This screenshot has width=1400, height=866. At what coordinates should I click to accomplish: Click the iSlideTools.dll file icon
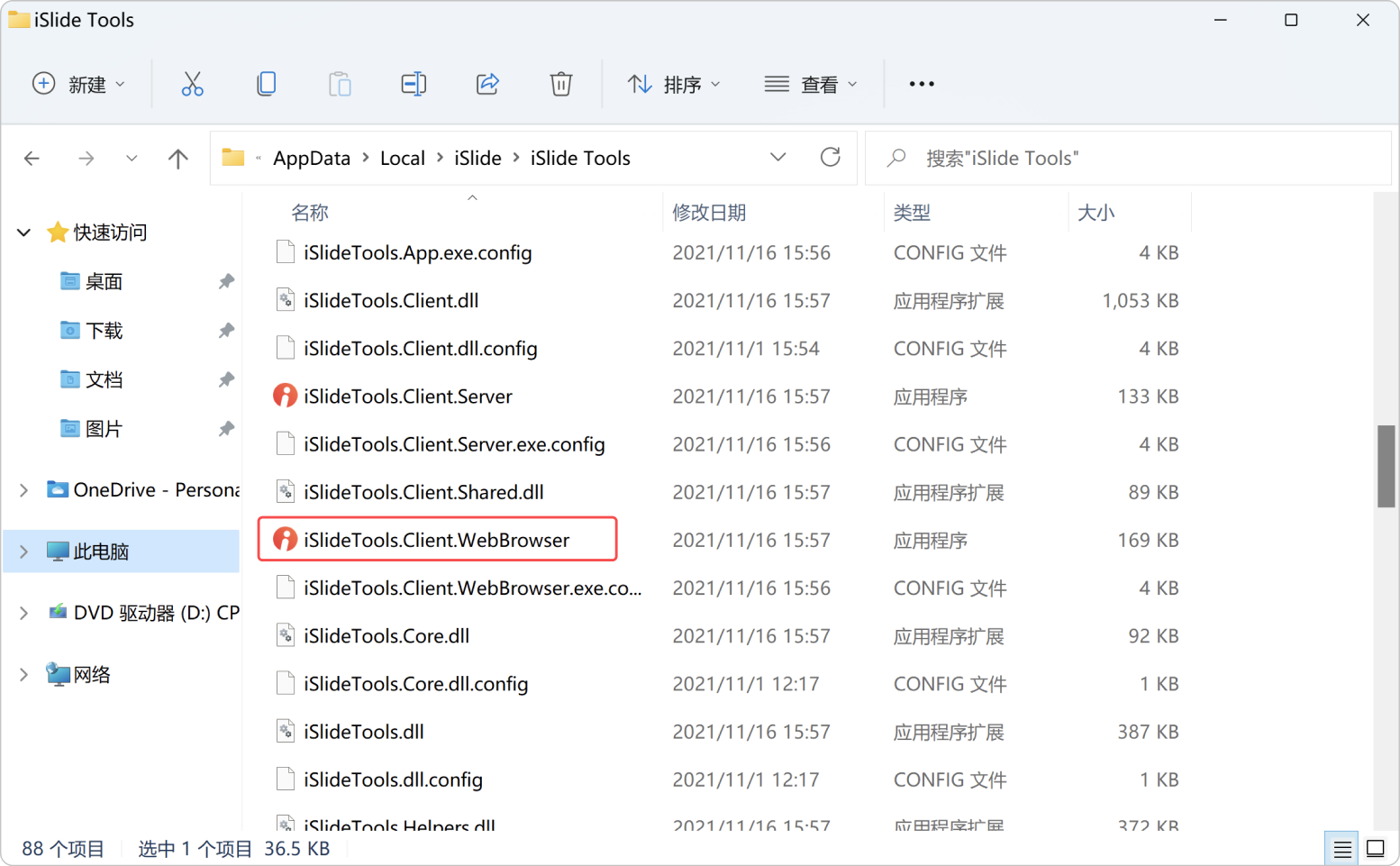(x=285, y=731)
